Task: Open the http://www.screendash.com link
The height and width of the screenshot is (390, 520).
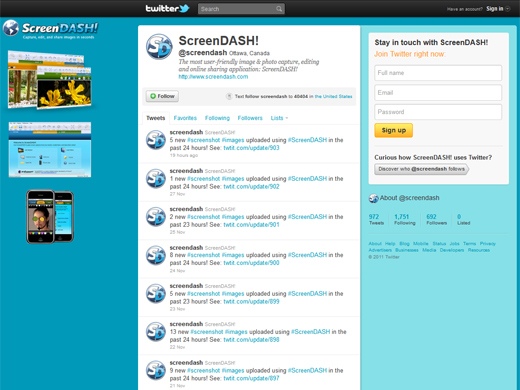Action: coord(213,77)
